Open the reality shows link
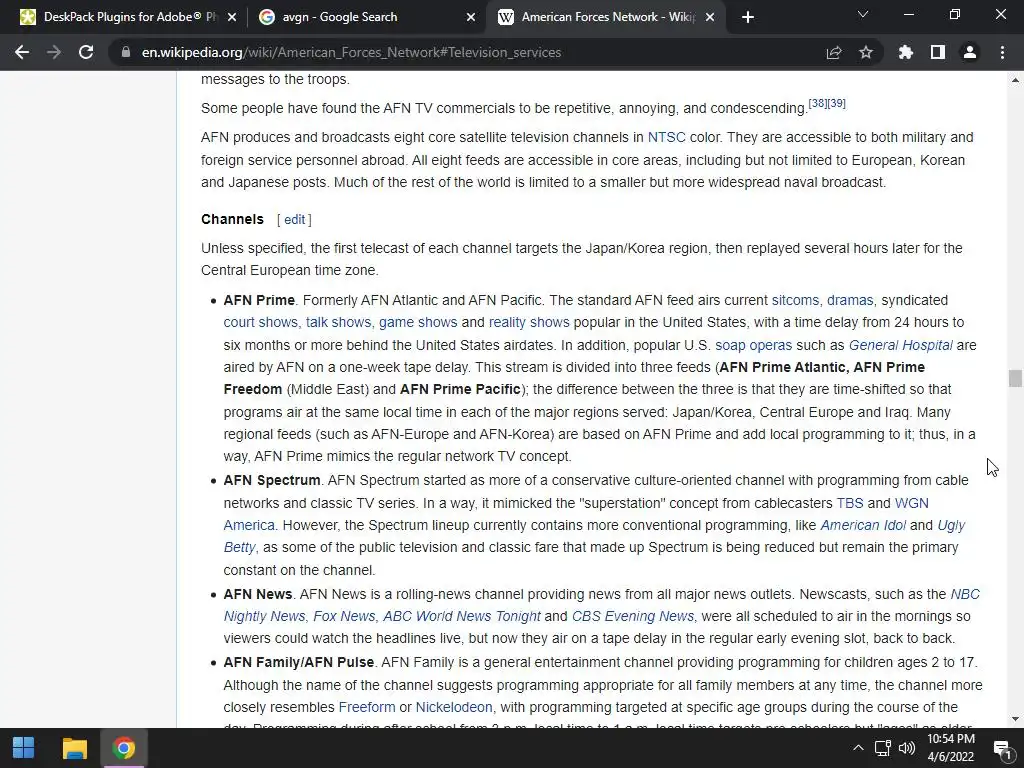This screenshot has height=768, width=1024. (529, 323)
